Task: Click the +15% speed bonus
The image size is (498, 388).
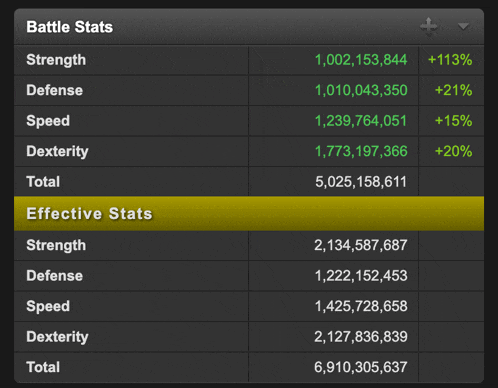Action: [453, 121]
